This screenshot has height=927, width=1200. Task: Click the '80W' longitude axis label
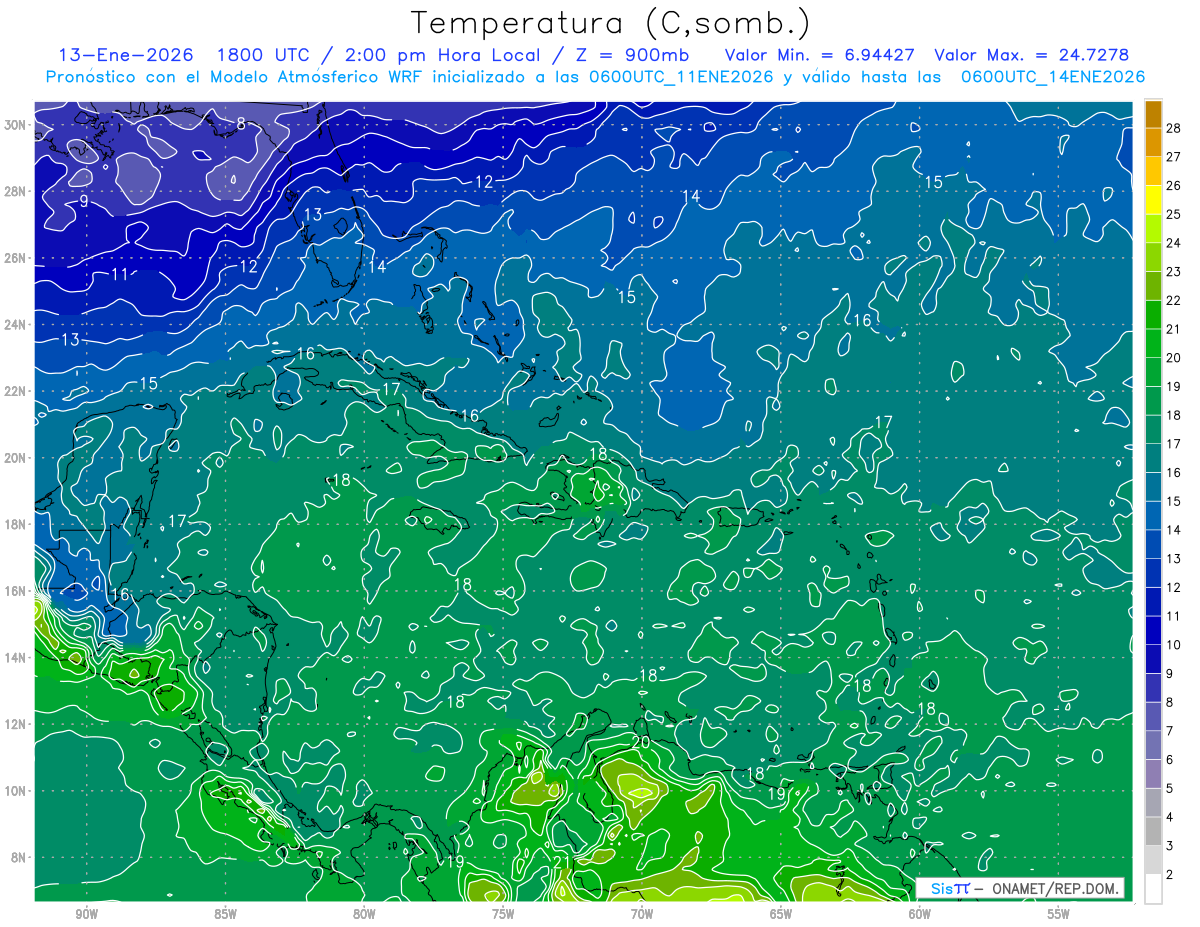point(364,915)
